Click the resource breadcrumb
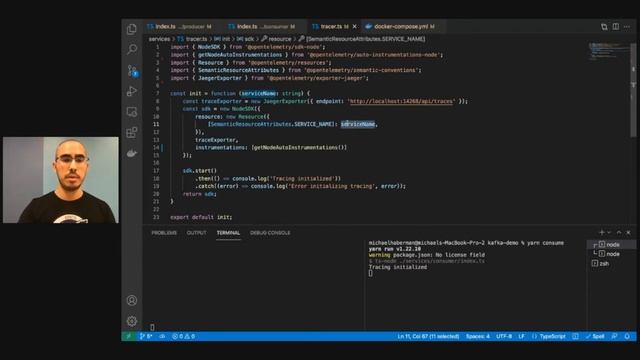The width and height of the screenshot is (640, 360). click(276, 39)
